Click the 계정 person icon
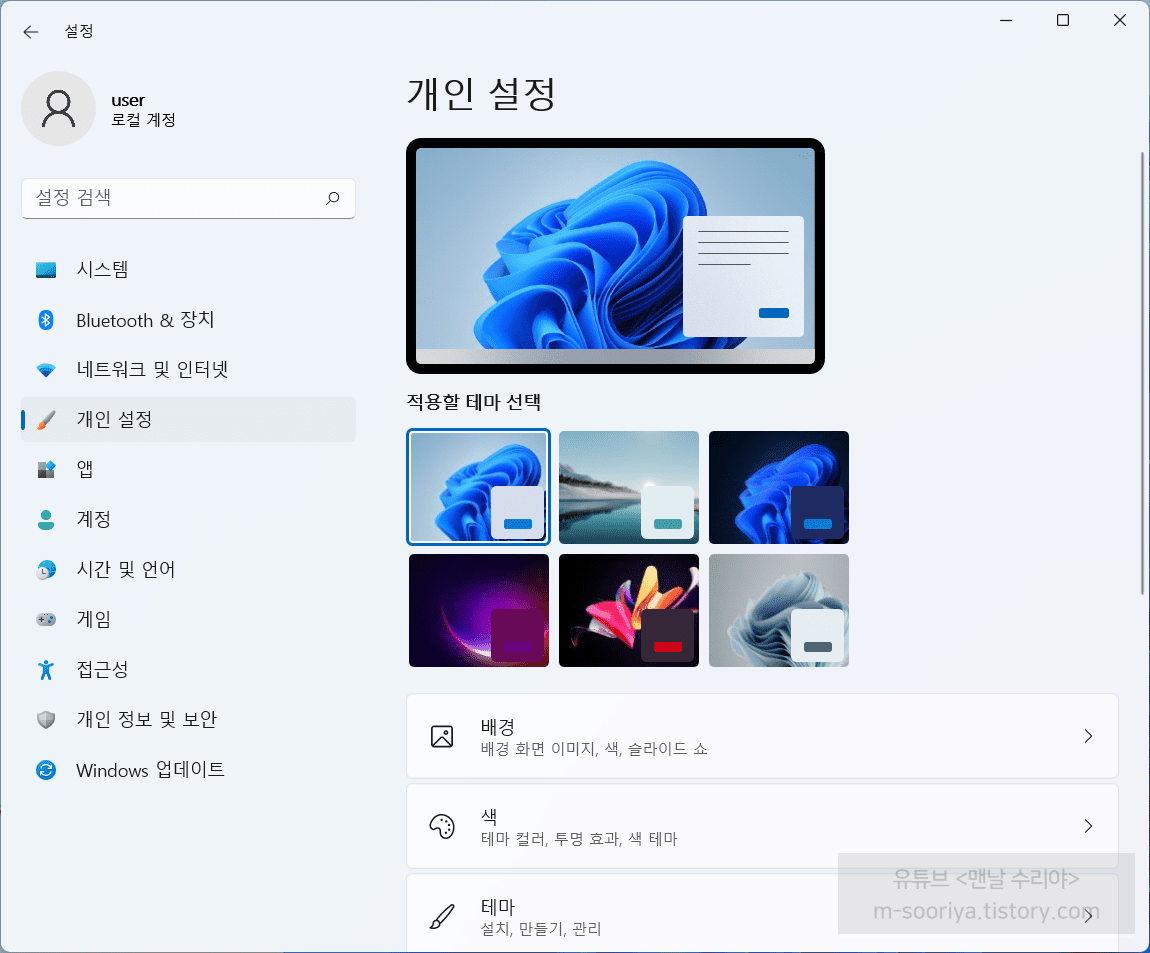The height and width of the screenshot is (953, 1150). coord(46,519)
